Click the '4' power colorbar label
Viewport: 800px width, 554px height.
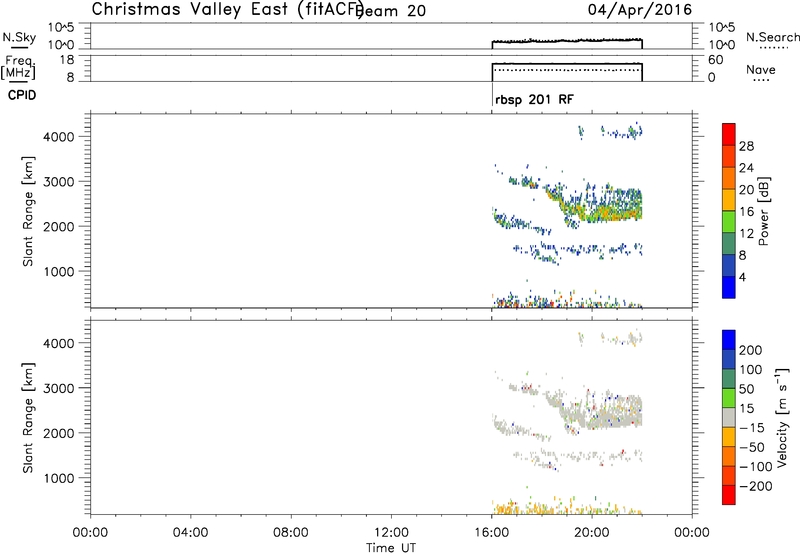click(x=743, y=277)
